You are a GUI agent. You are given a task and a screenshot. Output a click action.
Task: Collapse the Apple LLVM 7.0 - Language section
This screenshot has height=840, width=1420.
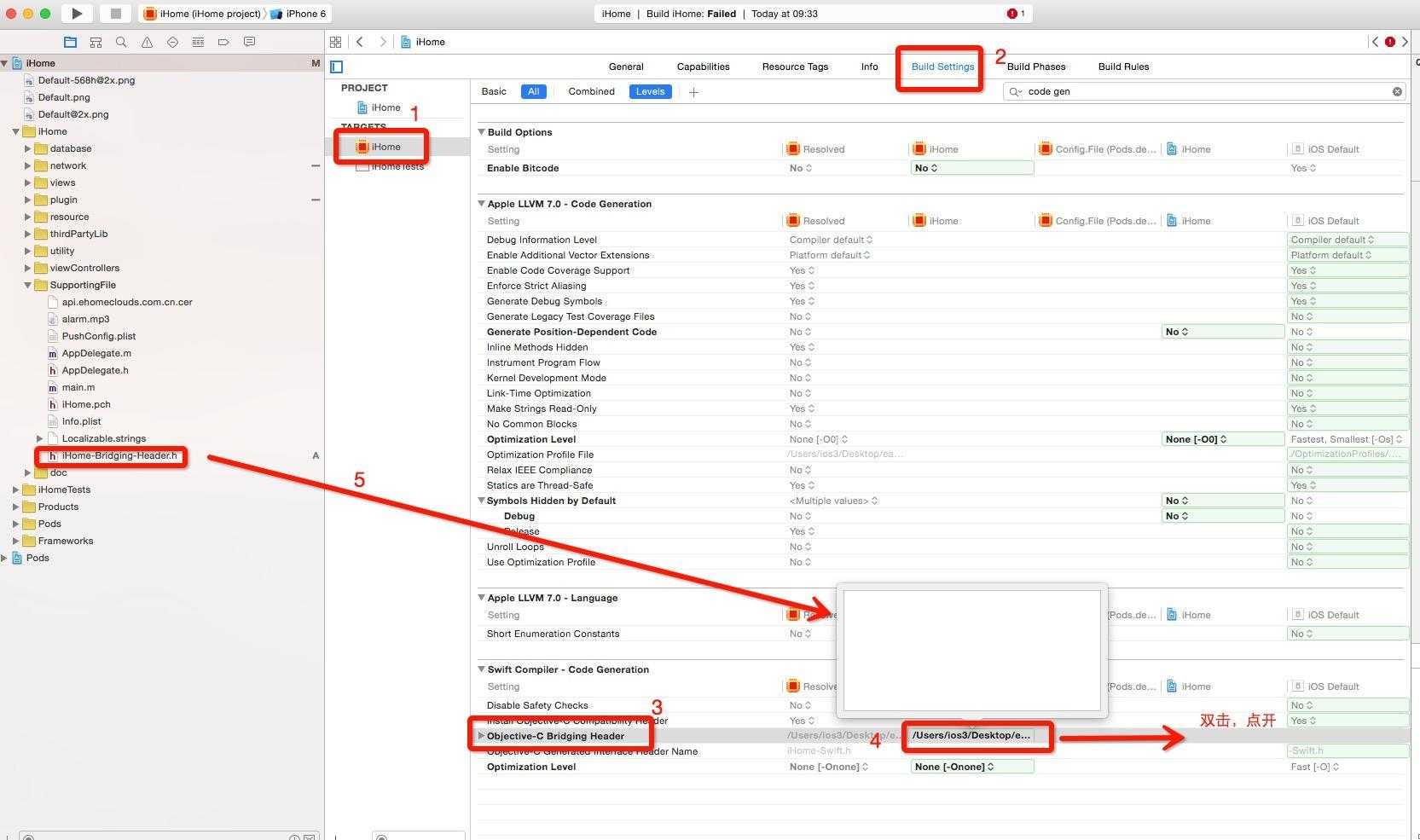481,598
